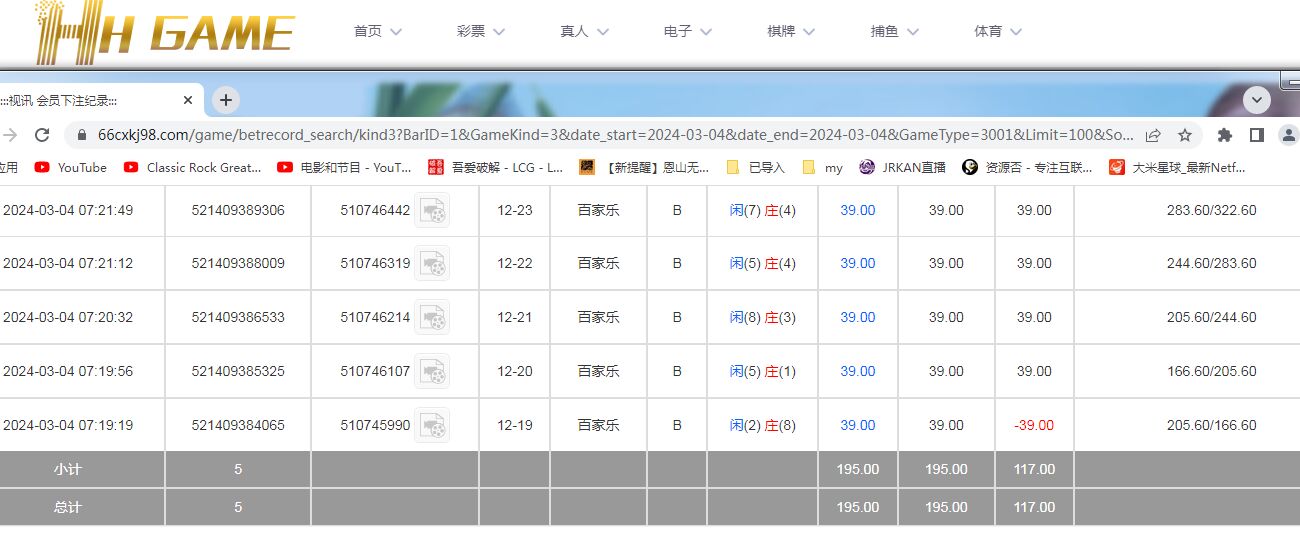1300x534 pixels.
Task: Select the 棋牌 navigation item
Action: click(x=781, y=32)
